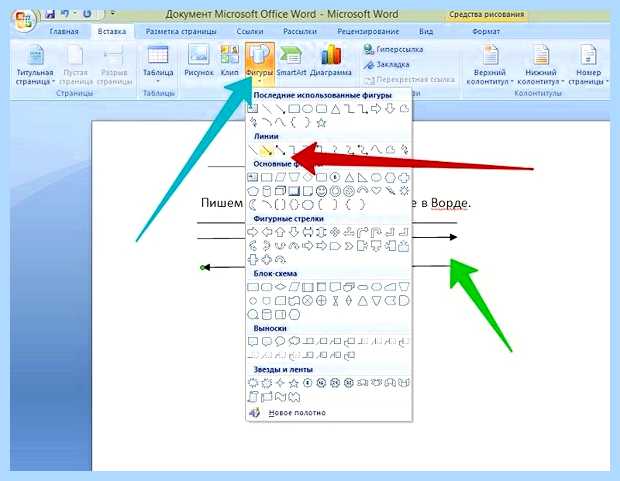Choose the quad arrow in Фигурные стрелки

[x=335, y=232]
